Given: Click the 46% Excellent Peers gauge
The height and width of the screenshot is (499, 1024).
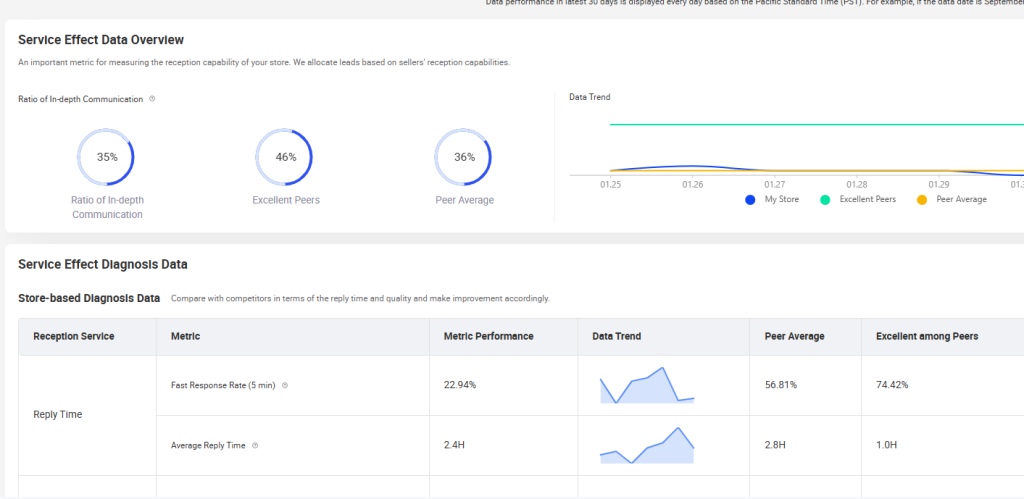Looking at the screenshot, I should (x=284, y=157).
